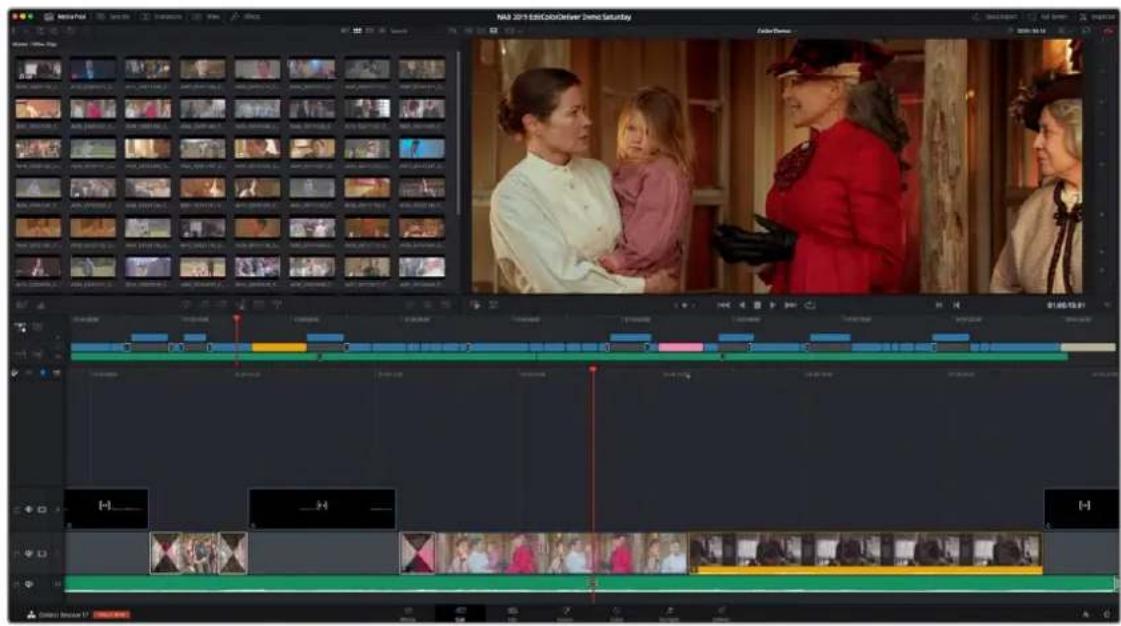1121x626 pixels.
Task: Switch media pool to thumbnail view
Action: [357, 31]
